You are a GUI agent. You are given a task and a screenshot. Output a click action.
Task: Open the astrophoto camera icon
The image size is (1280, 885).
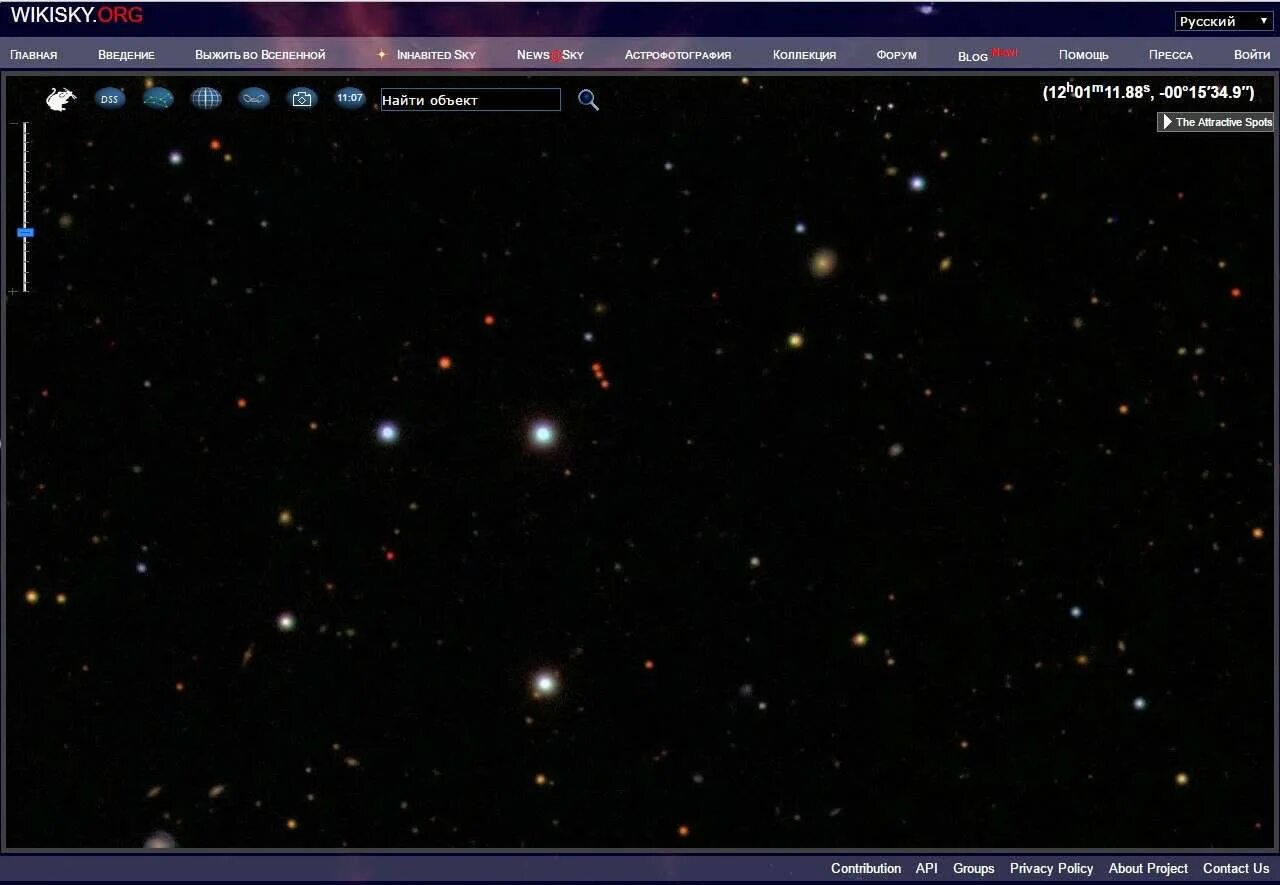[302, 98]
